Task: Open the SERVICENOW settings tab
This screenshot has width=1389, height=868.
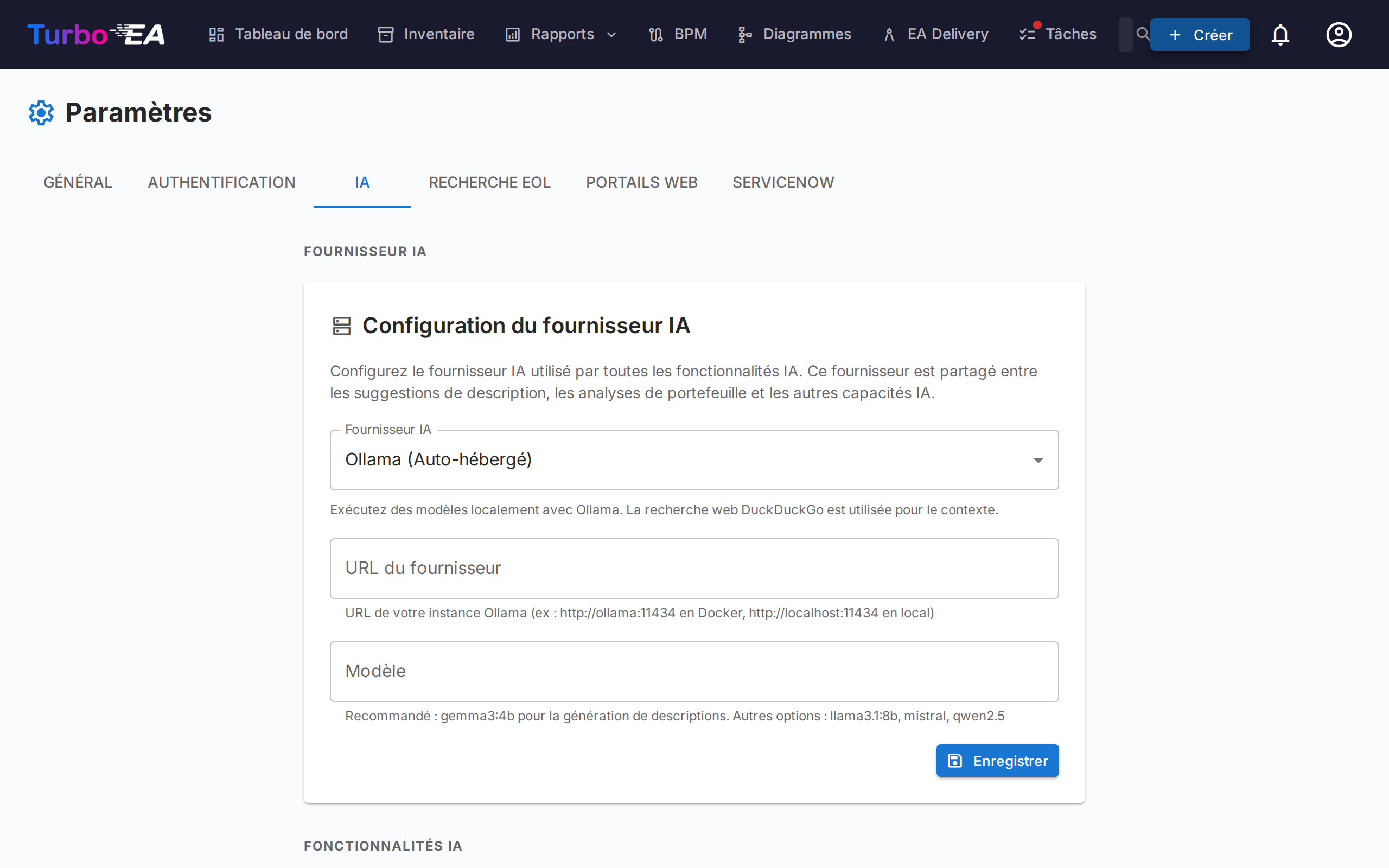Action: click(x=783, y=182)
